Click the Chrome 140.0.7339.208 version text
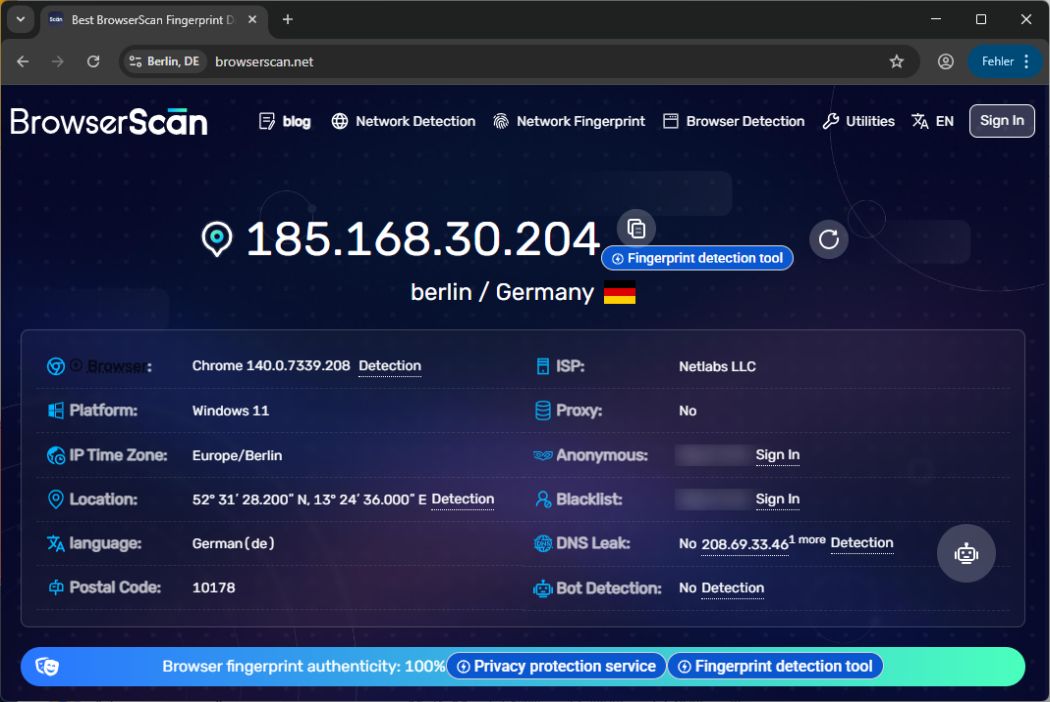This screenshot has height=702, width=1050. click(271, 366)
